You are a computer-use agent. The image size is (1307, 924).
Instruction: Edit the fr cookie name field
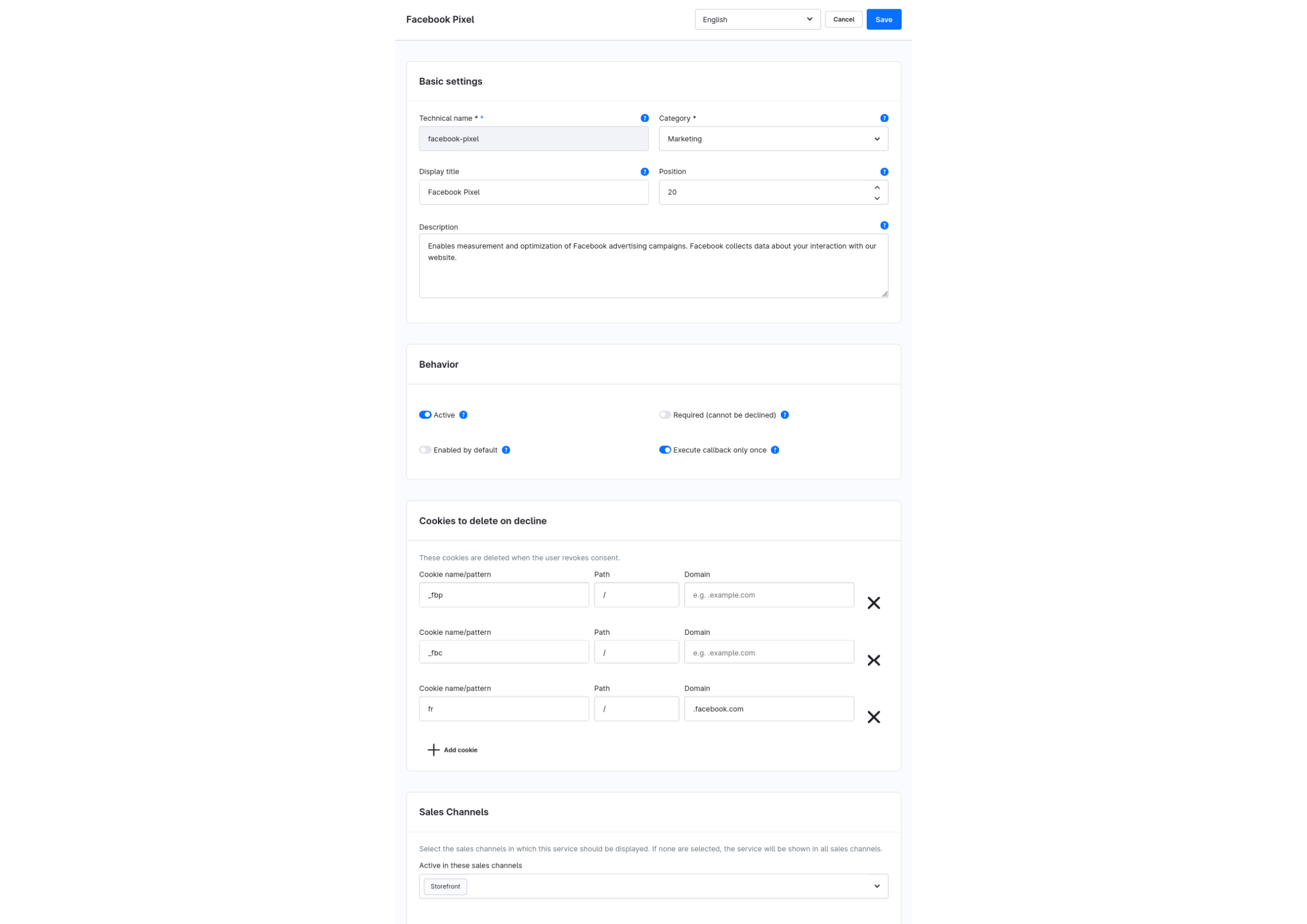(x=504, y=709)
